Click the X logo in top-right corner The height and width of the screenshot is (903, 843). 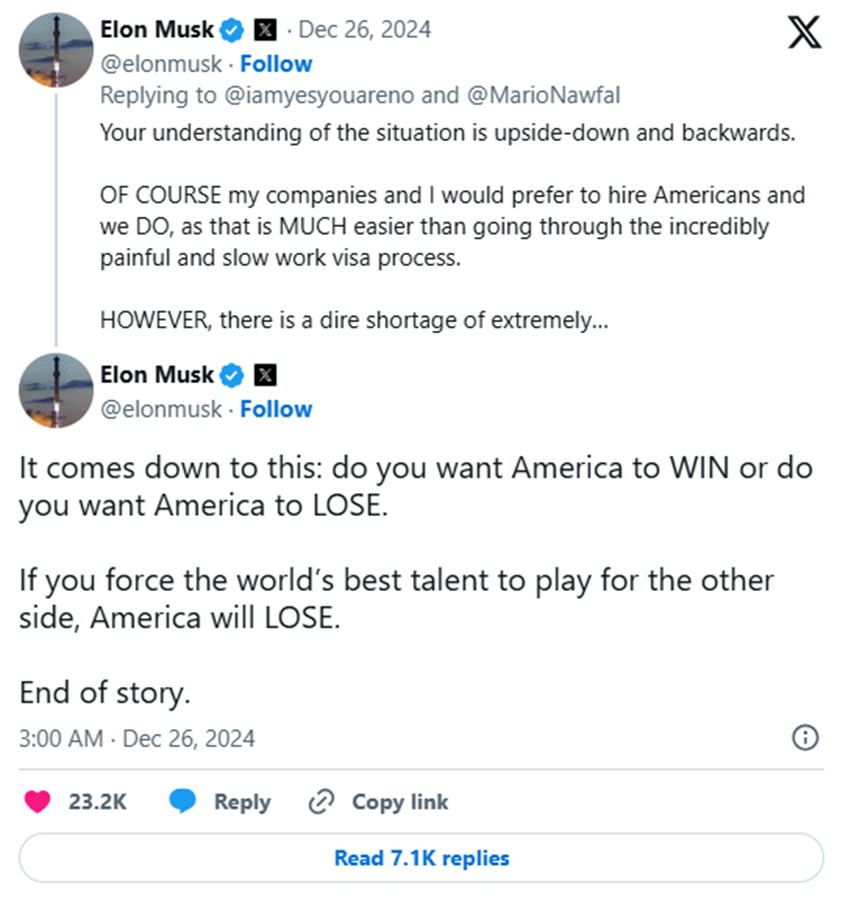click(x=804, y=33)
